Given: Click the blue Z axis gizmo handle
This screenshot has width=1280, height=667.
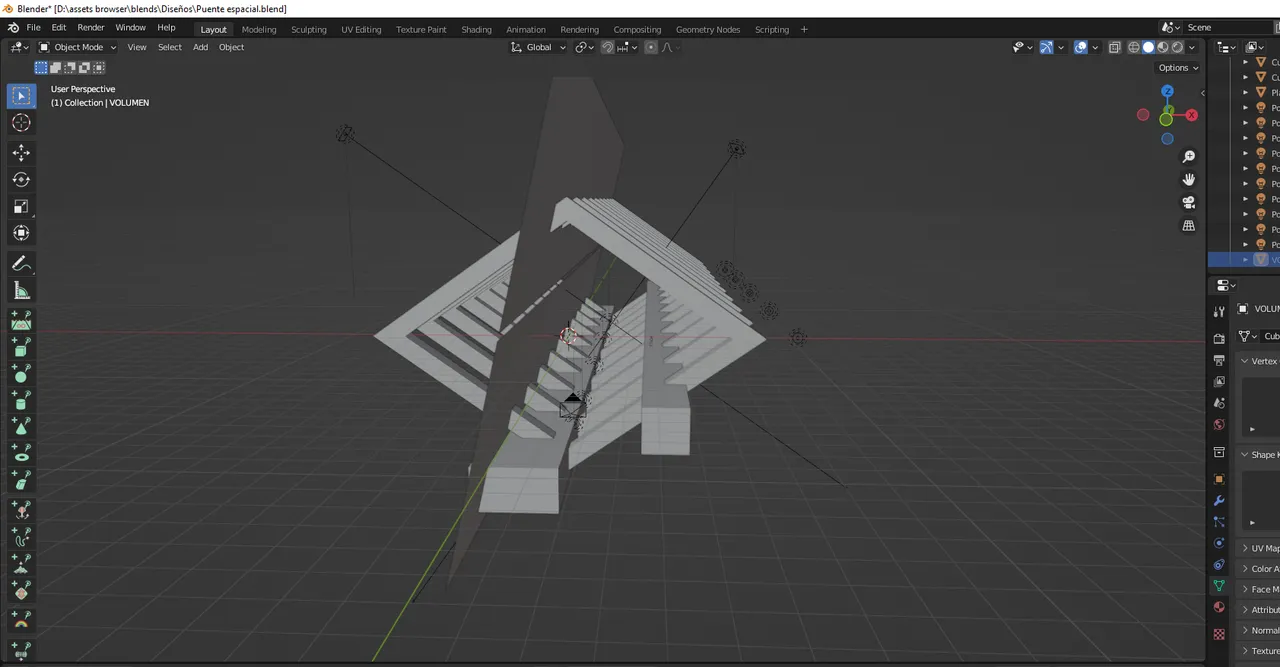Looking at the screenshot, I should (1167, 91).
